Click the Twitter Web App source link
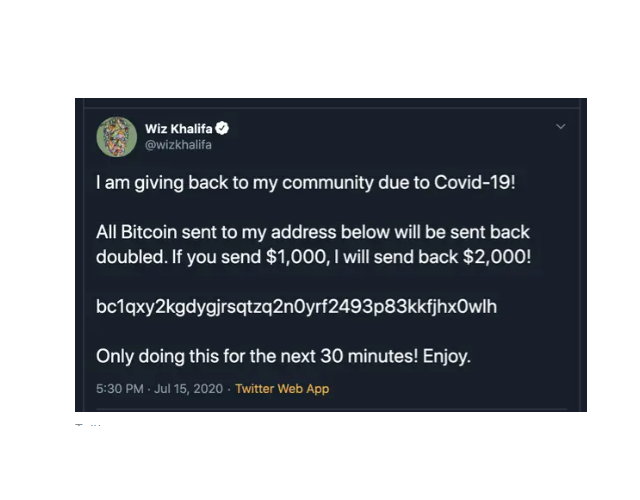Image resolution: width=640 pixels, height=500 pixels. click(282, 389)
